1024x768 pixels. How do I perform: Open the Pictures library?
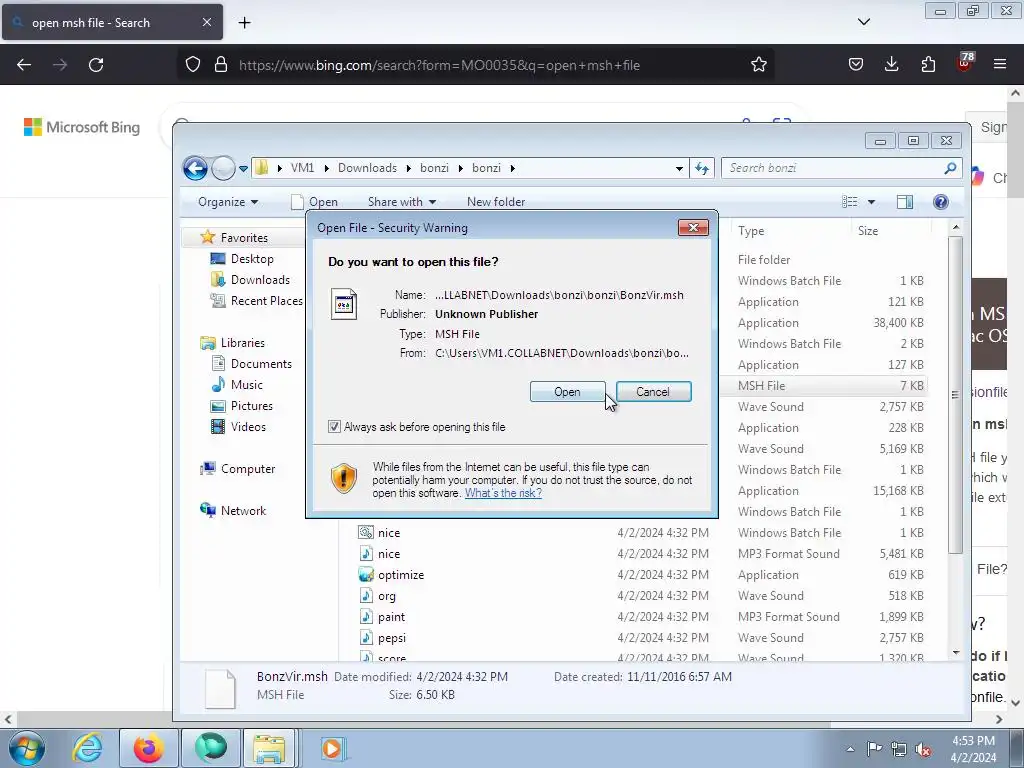[251, 406]
